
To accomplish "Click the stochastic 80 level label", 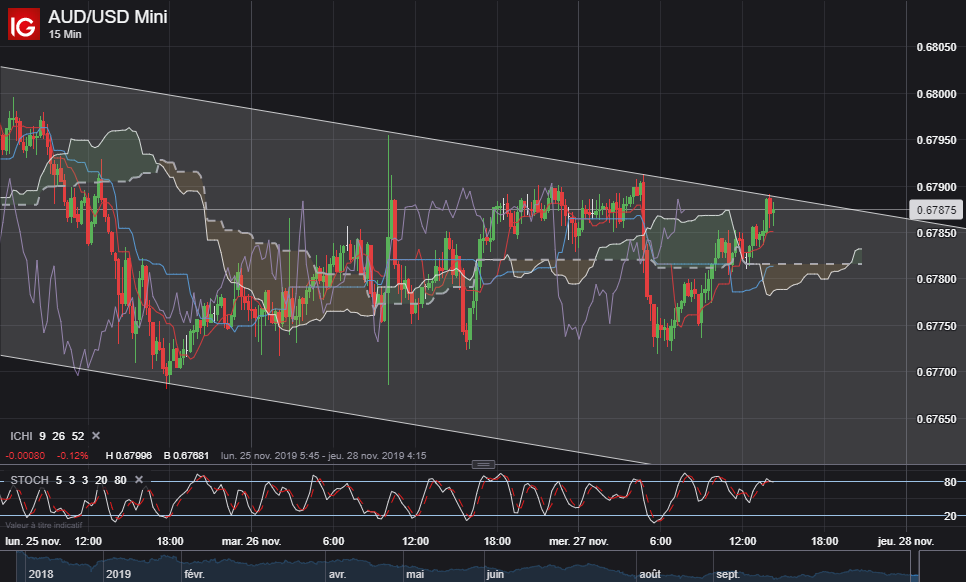I will click(x=951, y=482).
